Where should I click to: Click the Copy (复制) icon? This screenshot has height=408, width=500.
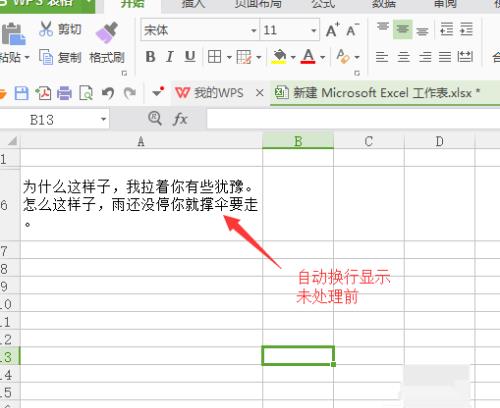pyautogui.click(x=46, y=57)
